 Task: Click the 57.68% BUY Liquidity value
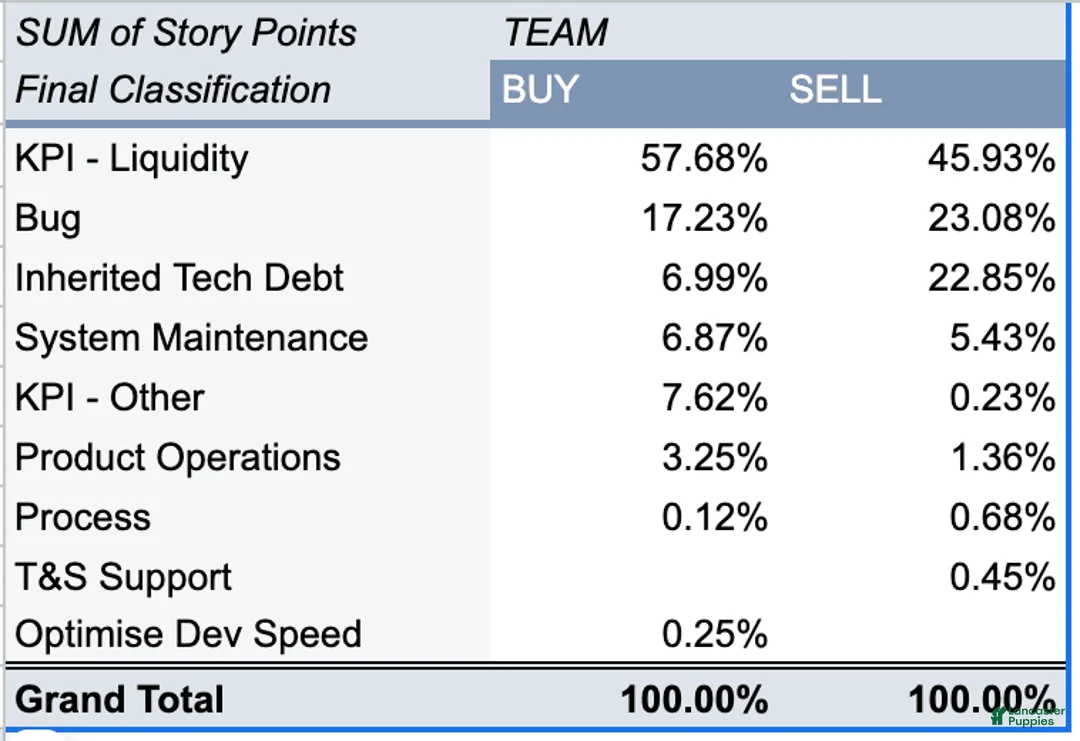[704, 158]
